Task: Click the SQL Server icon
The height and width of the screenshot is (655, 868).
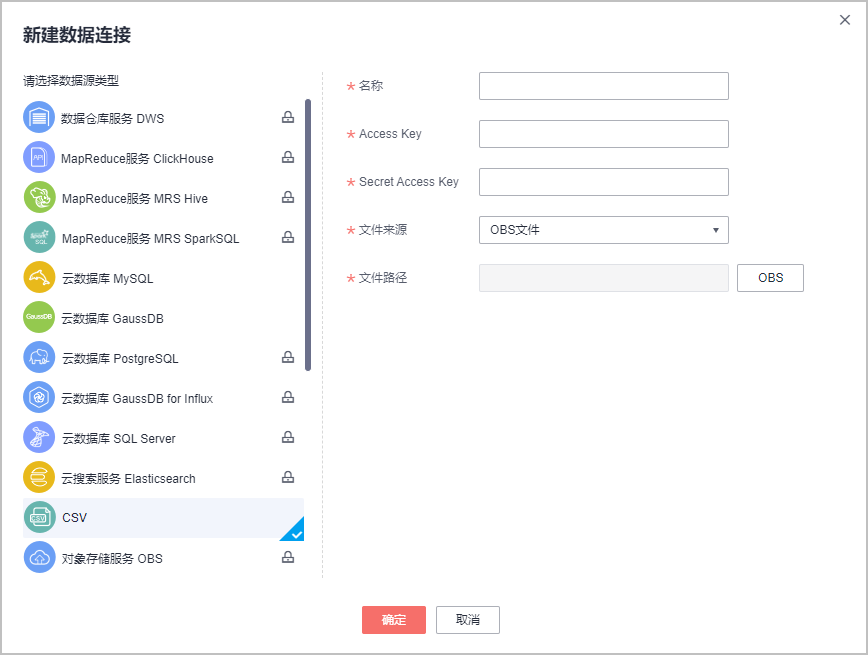Action: pos(39,437)
